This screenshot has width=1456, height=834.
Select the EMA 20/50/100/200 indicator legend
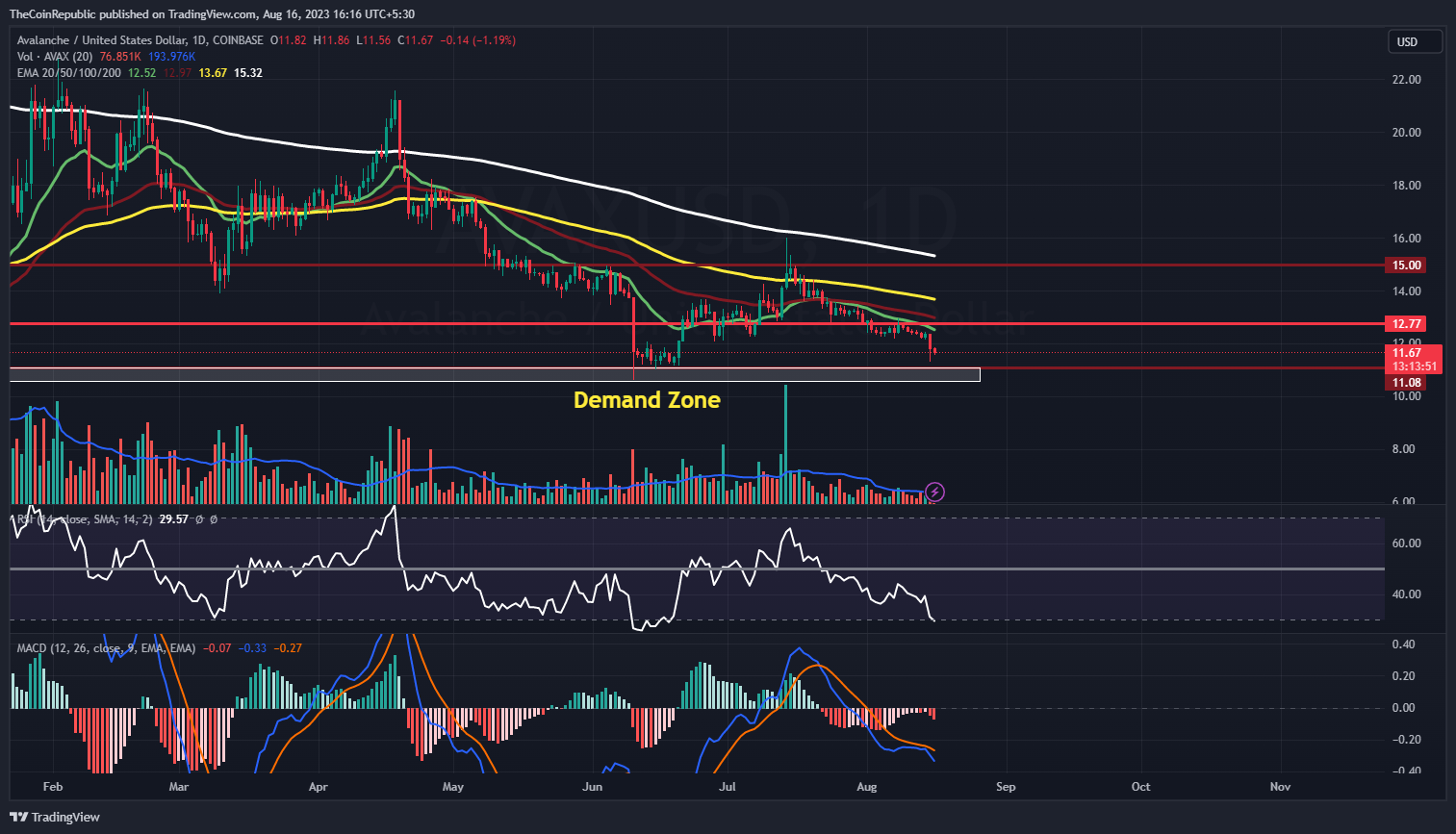[x=69, y=73]
